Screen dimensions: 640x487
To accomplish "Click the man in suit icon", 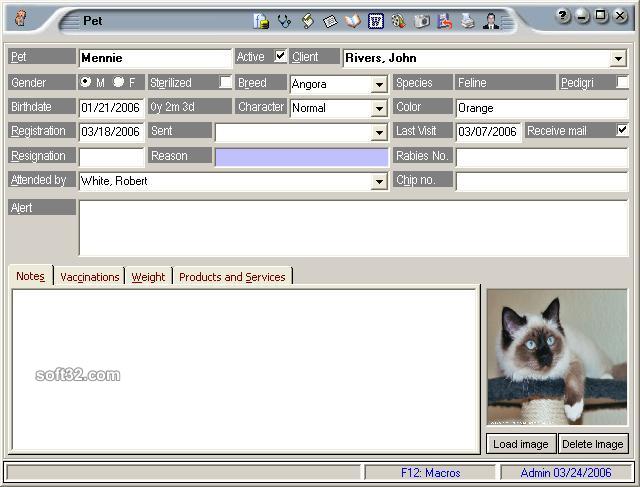I will pyautogui.click(x=491, y=21).
